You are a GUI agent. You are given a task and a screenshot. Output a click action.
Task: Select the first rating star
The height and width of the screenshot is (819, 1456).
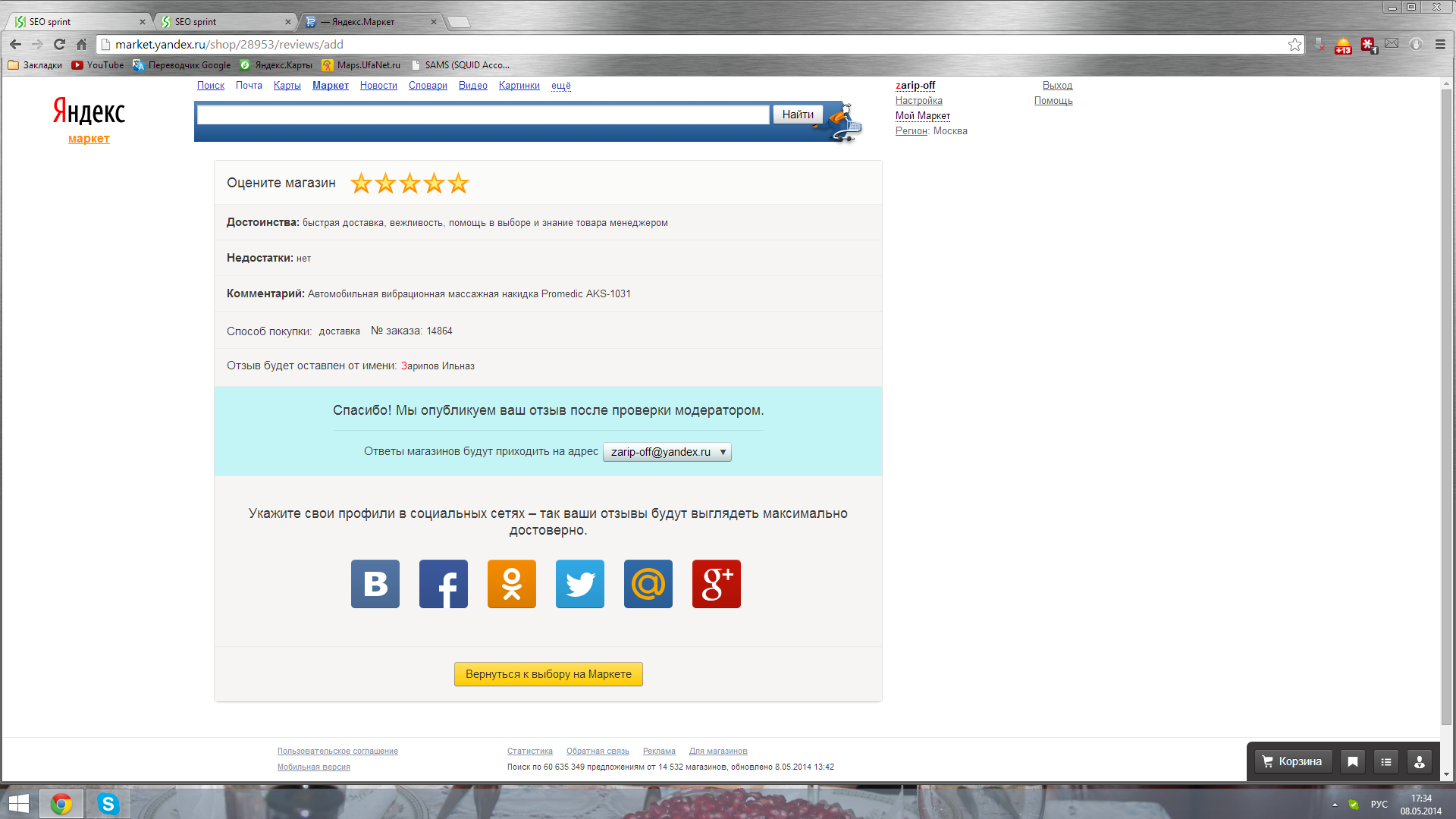361,183
